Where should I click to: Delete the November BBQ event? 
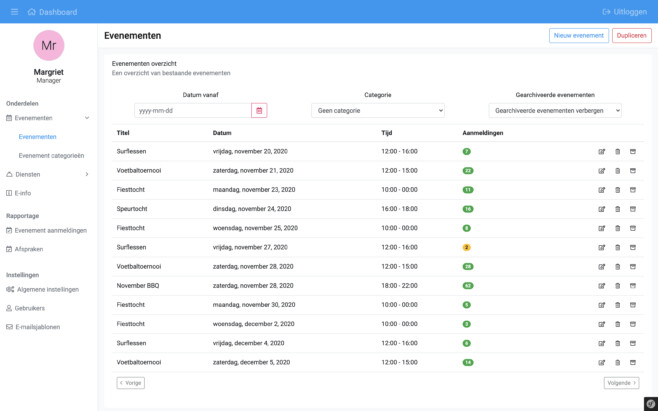click(x=617, y=285)
